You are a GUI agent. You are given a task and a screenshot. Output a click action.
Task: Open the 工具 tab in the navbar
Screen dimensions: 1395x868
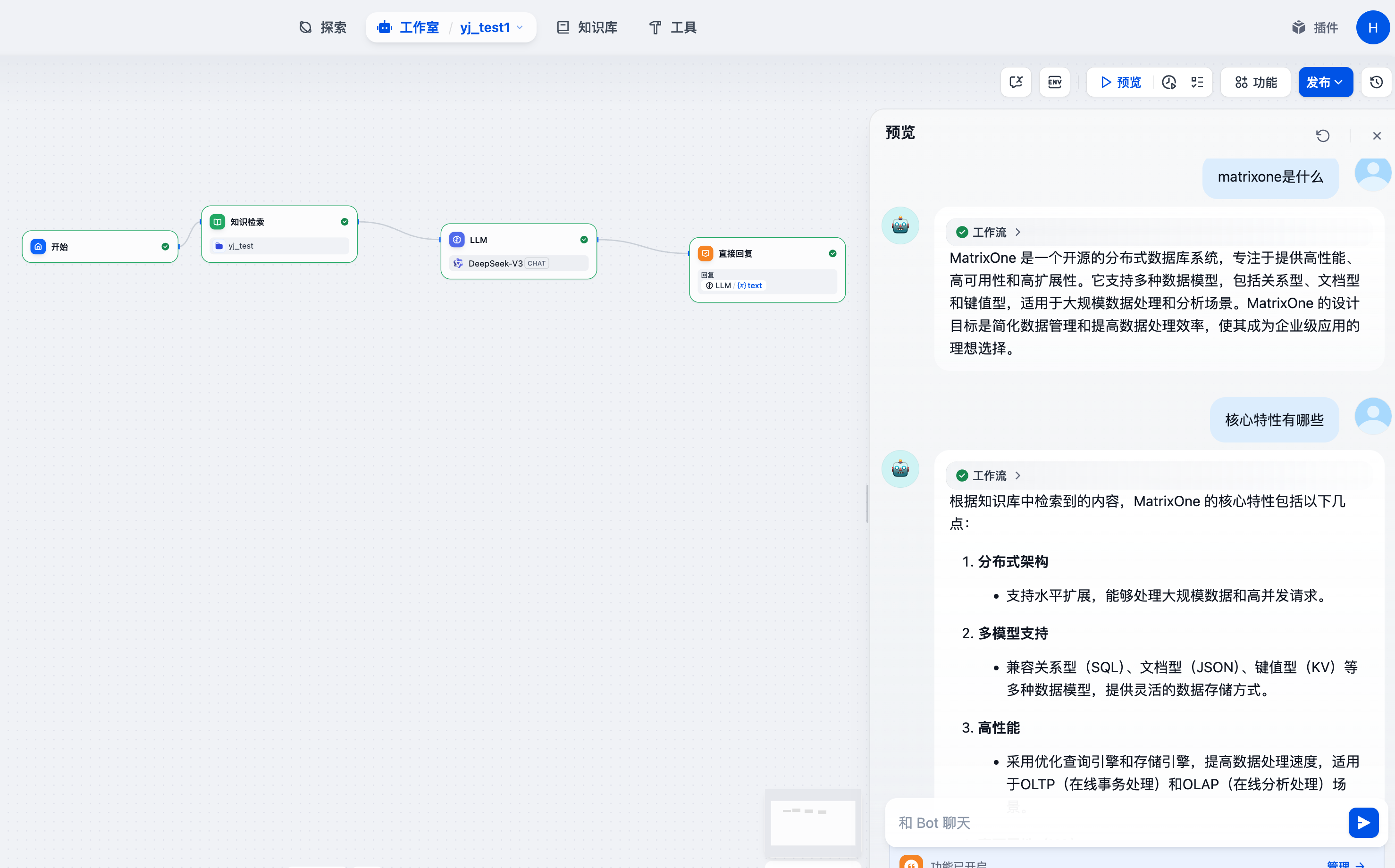[x=672, y=27]
